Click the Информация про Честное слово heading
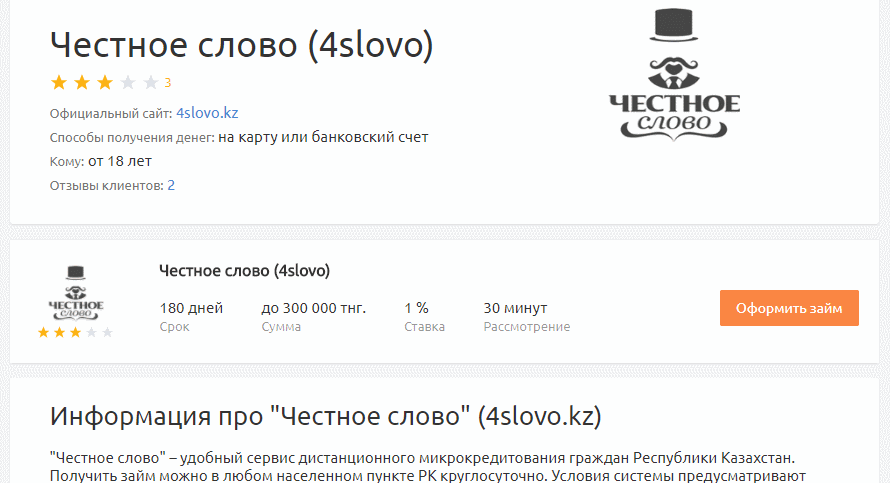This screenshot has height=483, width=890. click(x=326, y=416)
